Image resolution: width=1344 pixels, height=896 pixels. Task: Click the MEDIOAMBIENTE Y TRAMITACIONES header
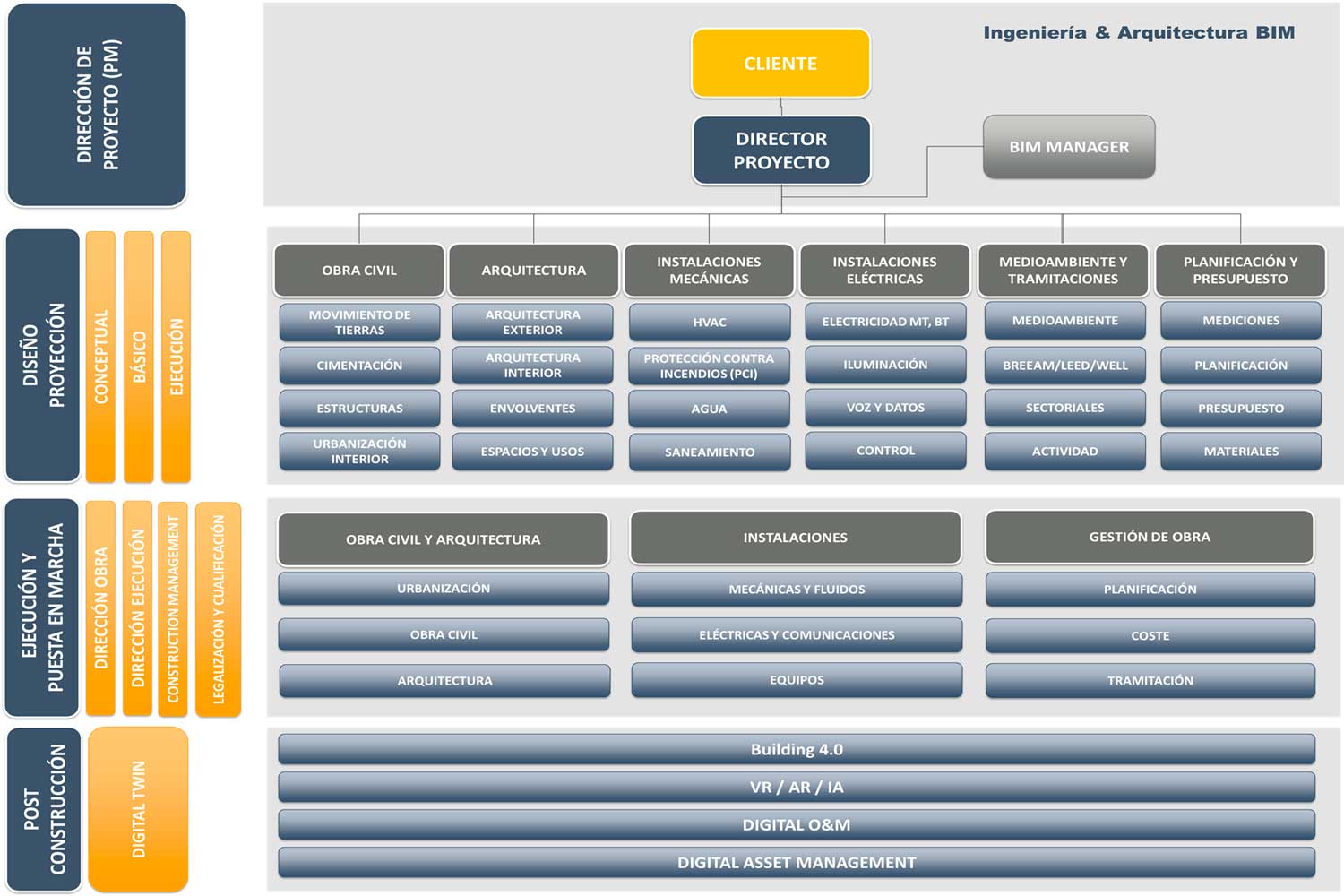1063,270
